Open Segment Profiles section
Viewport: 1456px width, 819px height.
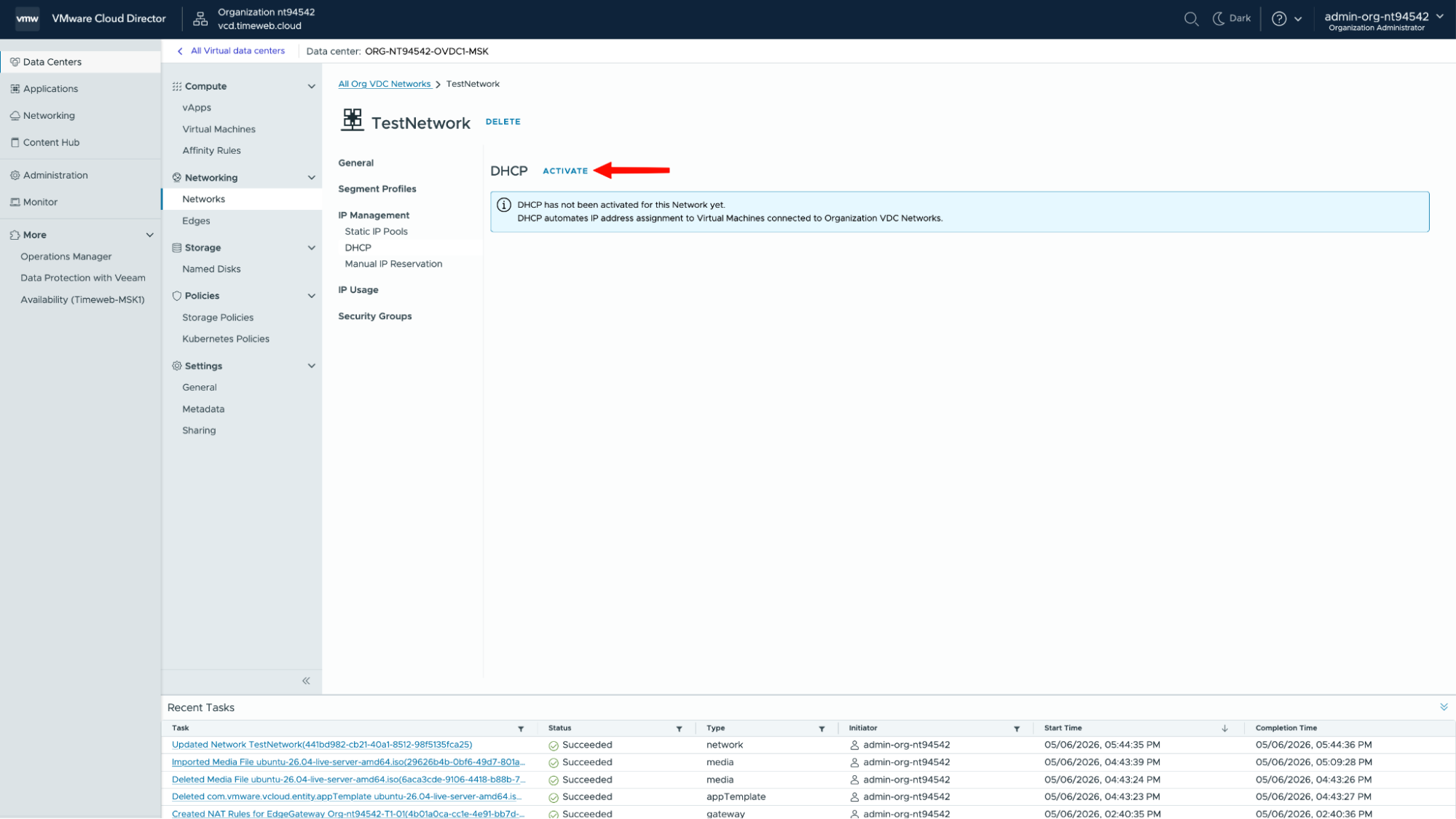tap(377, 189)
